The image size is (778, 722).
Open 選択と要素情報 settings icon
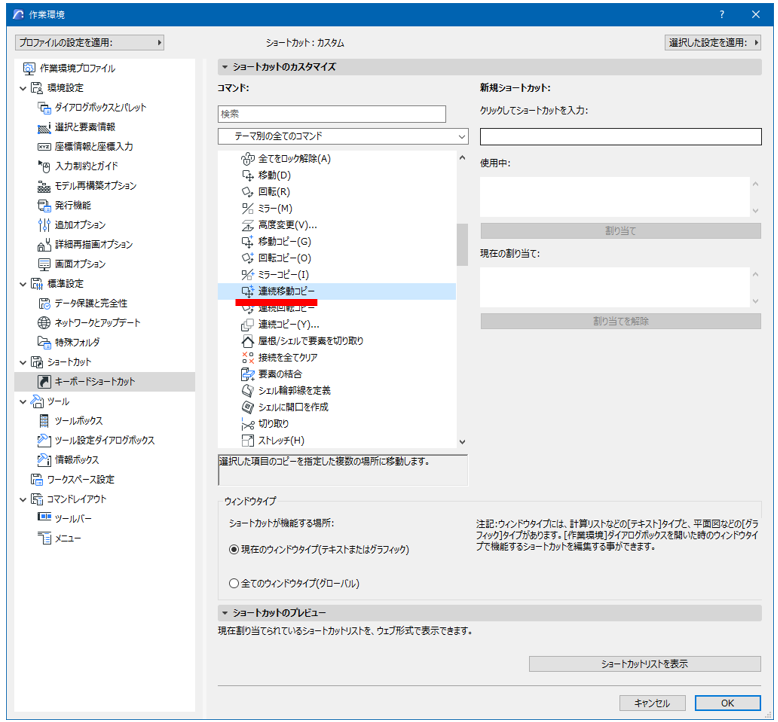coord(44,127)
